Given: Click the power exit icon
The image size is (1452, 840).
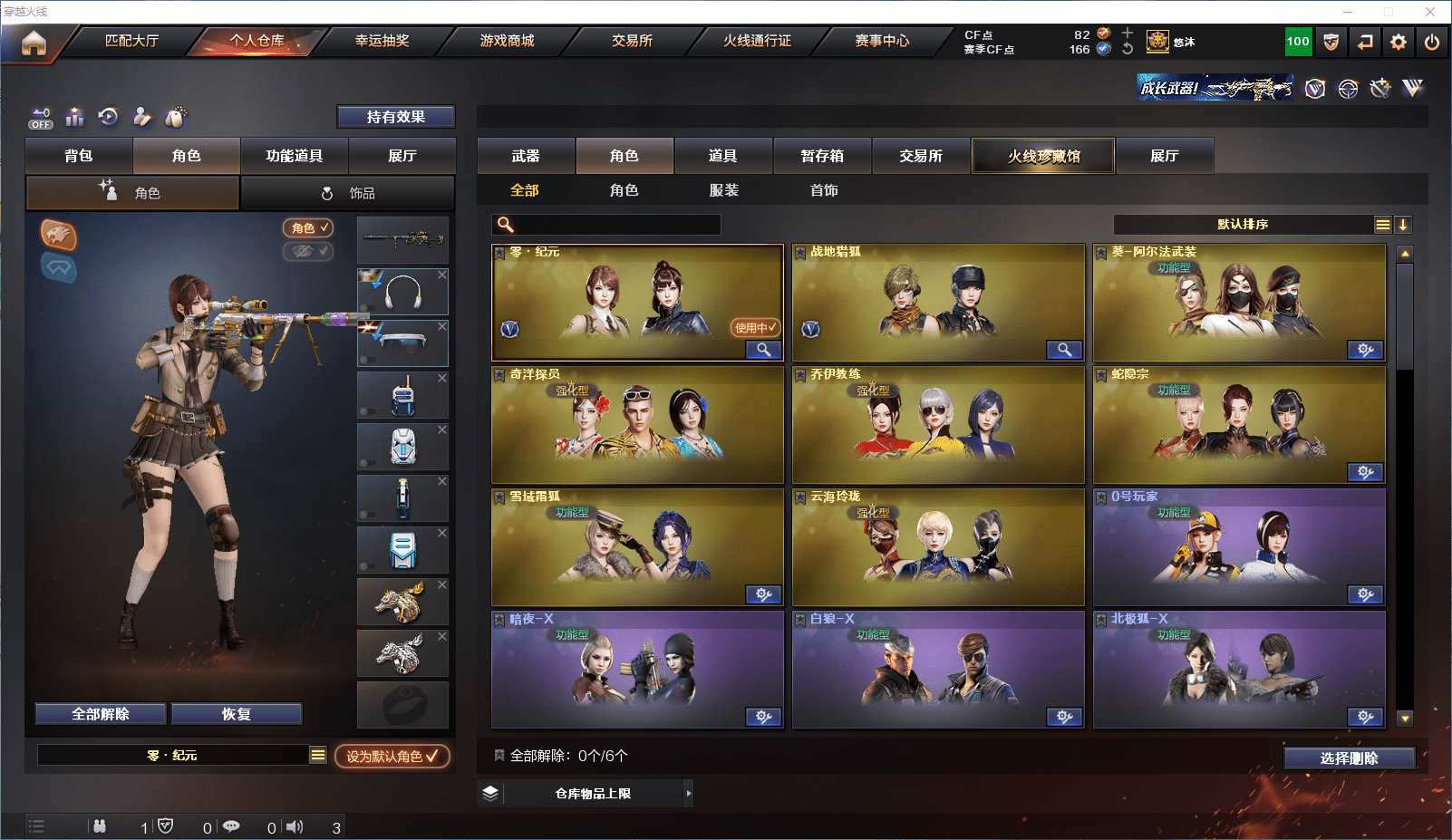Looking at the screenshot, I should click(x=1432, y=42).
